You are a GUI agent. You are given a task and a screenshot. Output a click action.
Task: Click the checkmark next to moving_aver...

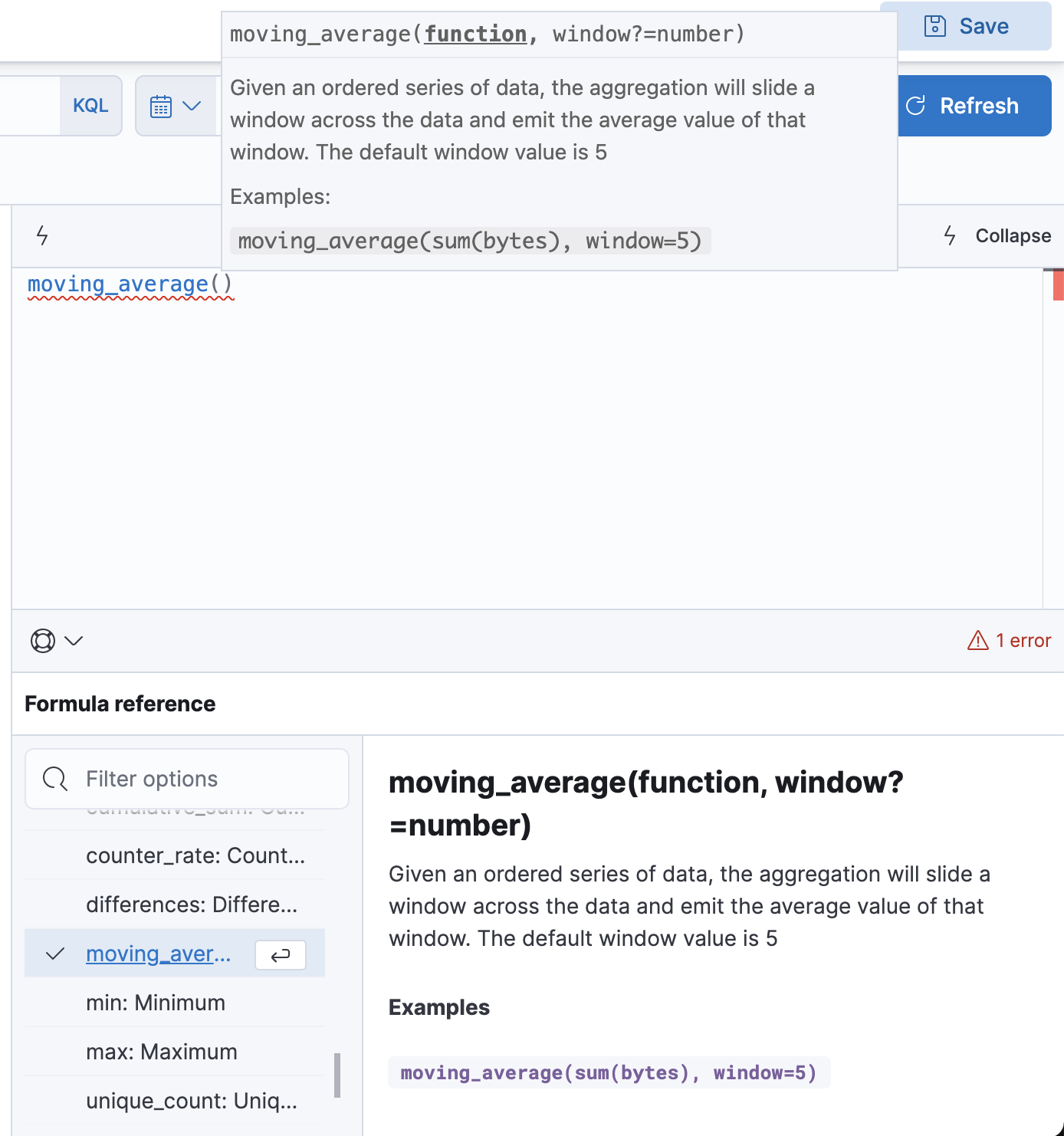coord(55,954)
